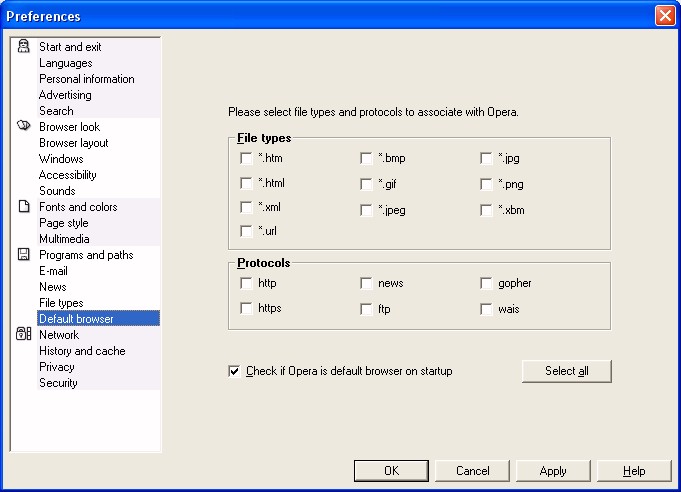The image size is (681, 492).
Task: Click the page icon beside Fonts and colors
Action: point(24,206)
